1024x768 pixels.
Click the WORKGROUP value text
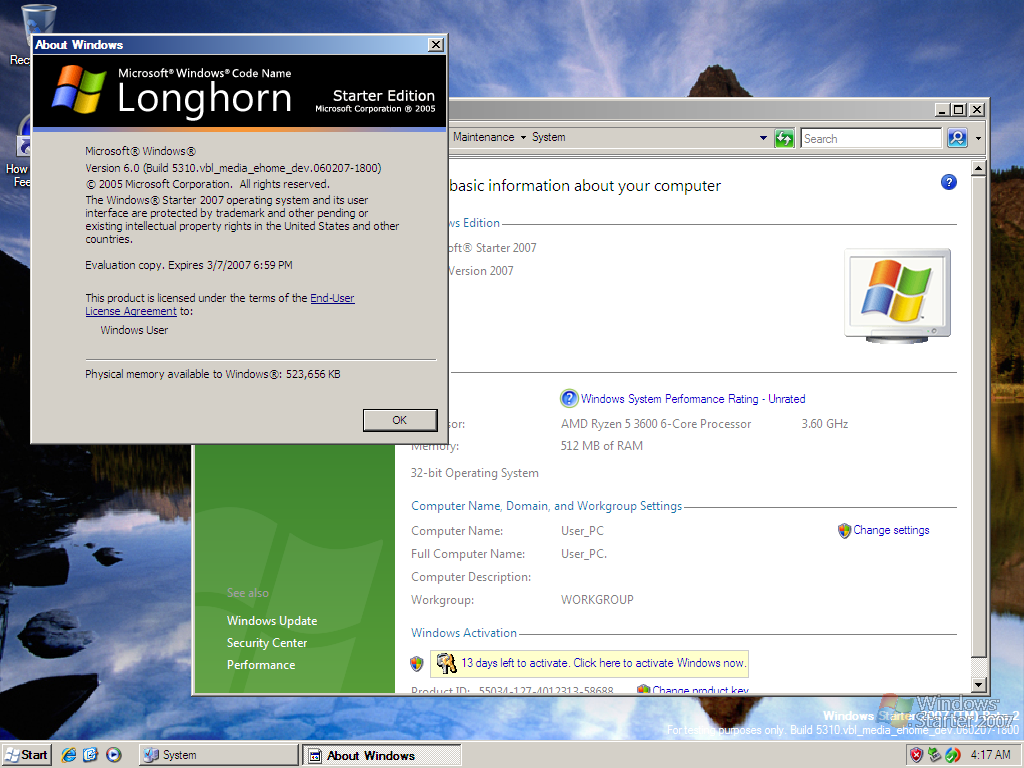(x=597, y=600)
